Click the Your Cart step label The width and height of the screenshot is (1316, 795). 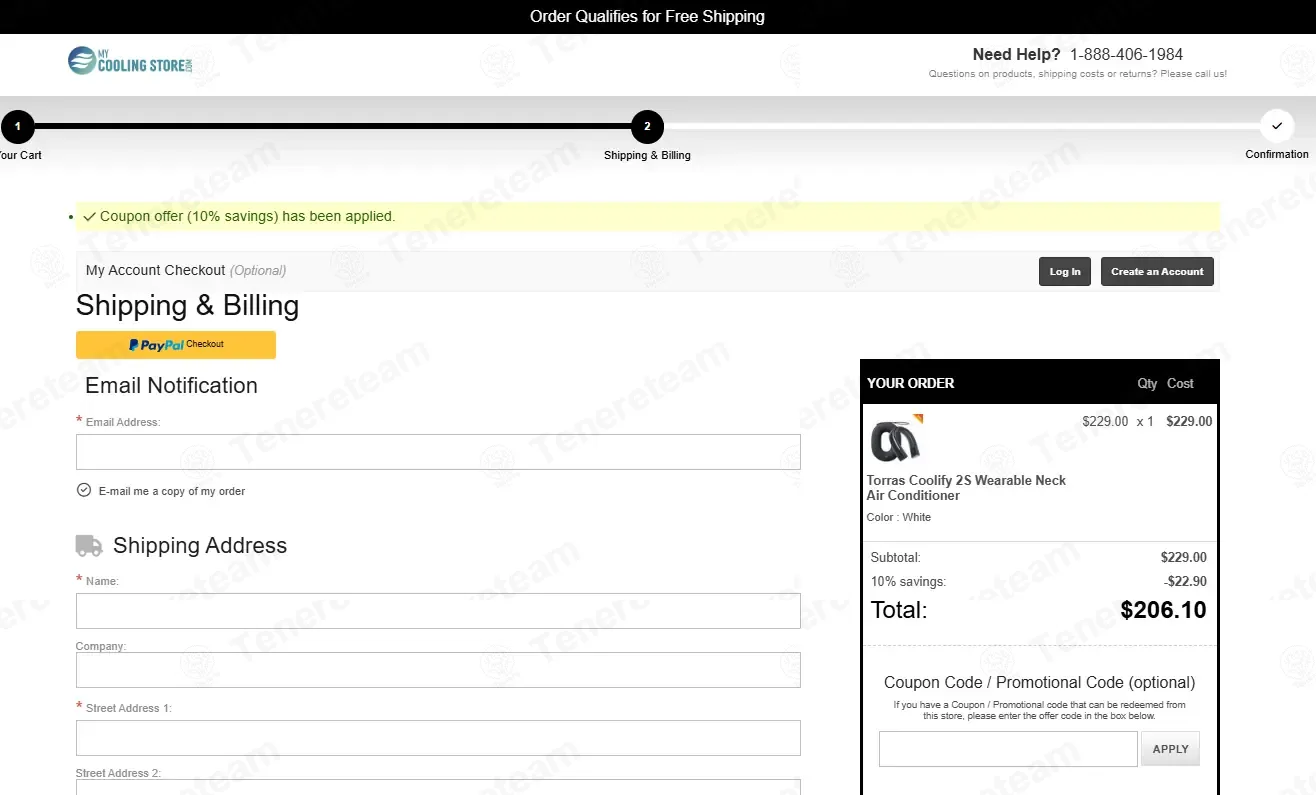coord(21,155)
